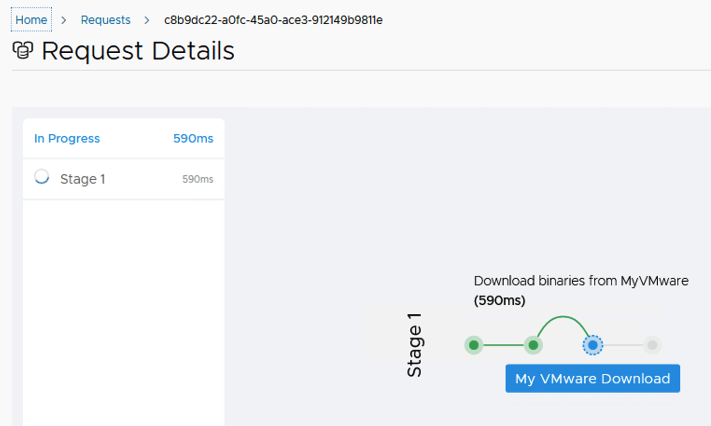Click the chevron separator after Requests

click(x=147, y=20)
